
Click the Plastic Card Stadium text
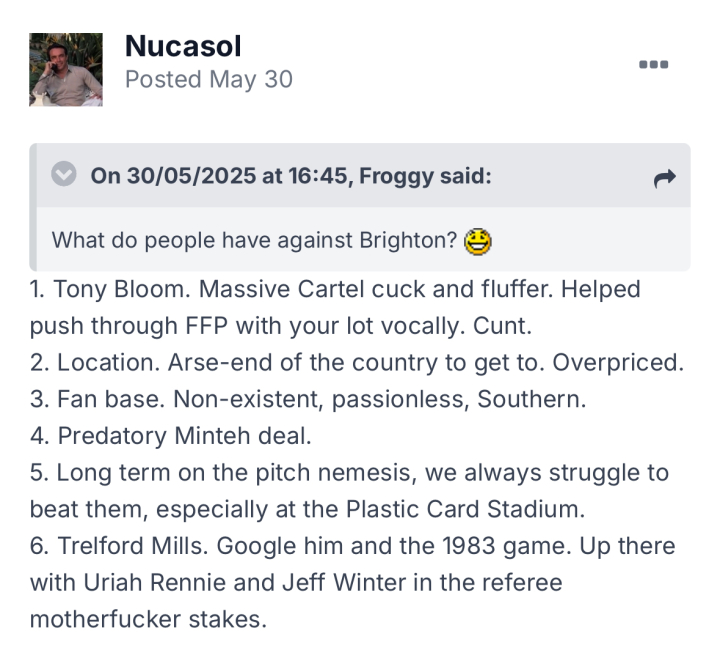click(465, 509)
